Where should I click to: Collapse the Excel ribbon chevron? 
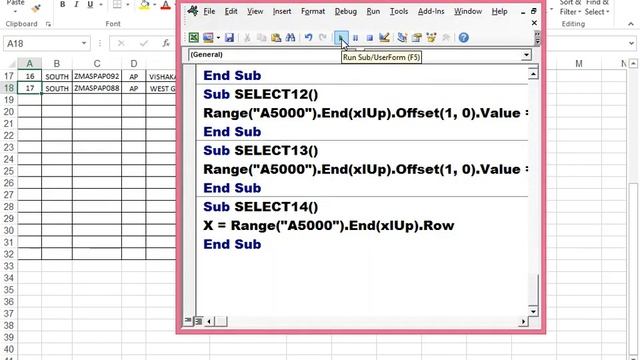point(631,24)
